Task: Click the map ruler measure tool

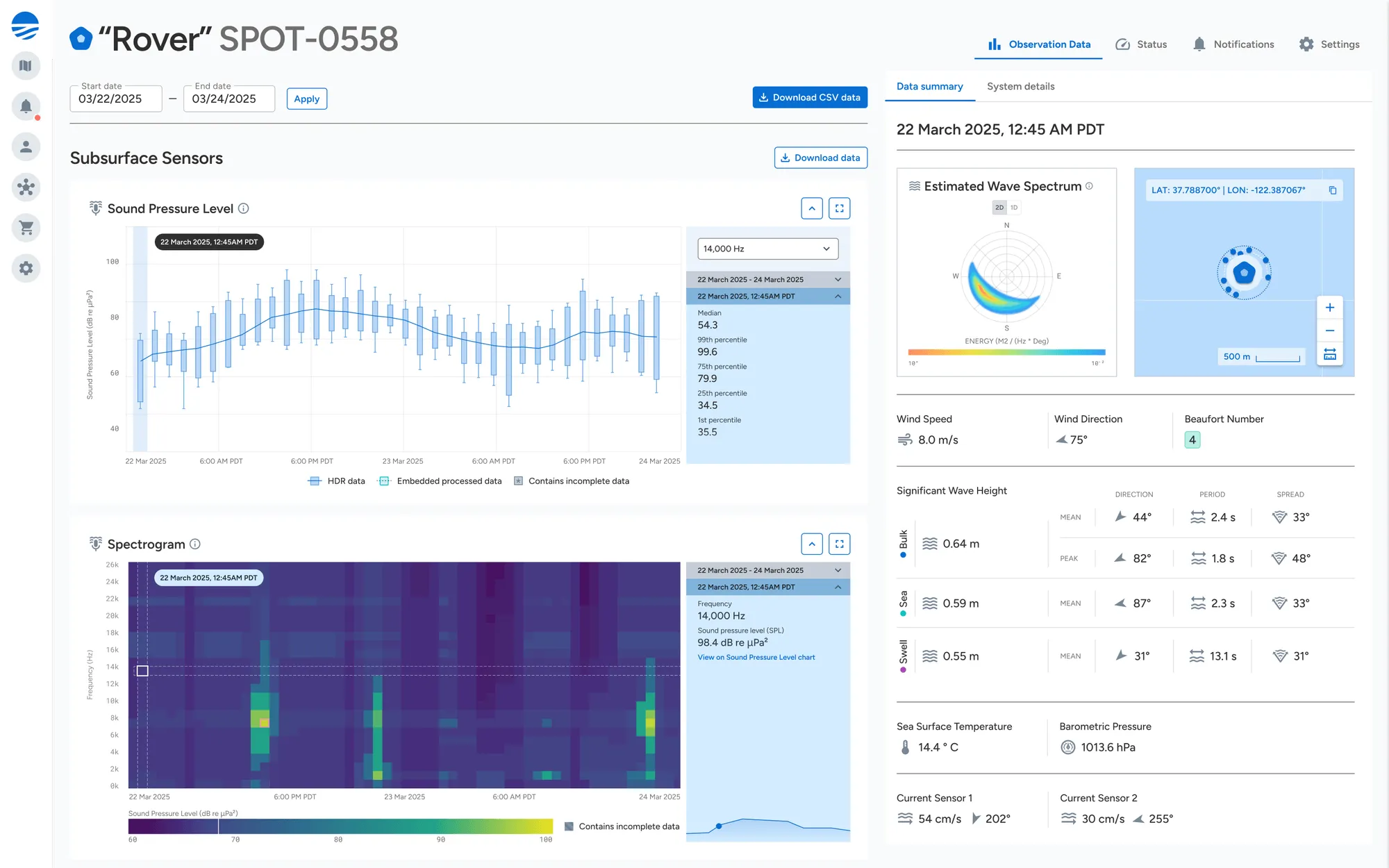Action: pyautogui.click(x=1329, y=354)
